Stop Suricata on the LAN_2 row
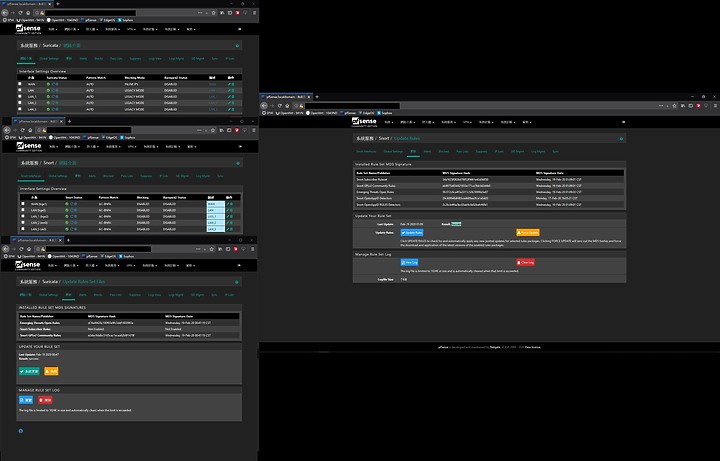The width and height of the screenshot is (720, 461). click(x=57, y=103)
